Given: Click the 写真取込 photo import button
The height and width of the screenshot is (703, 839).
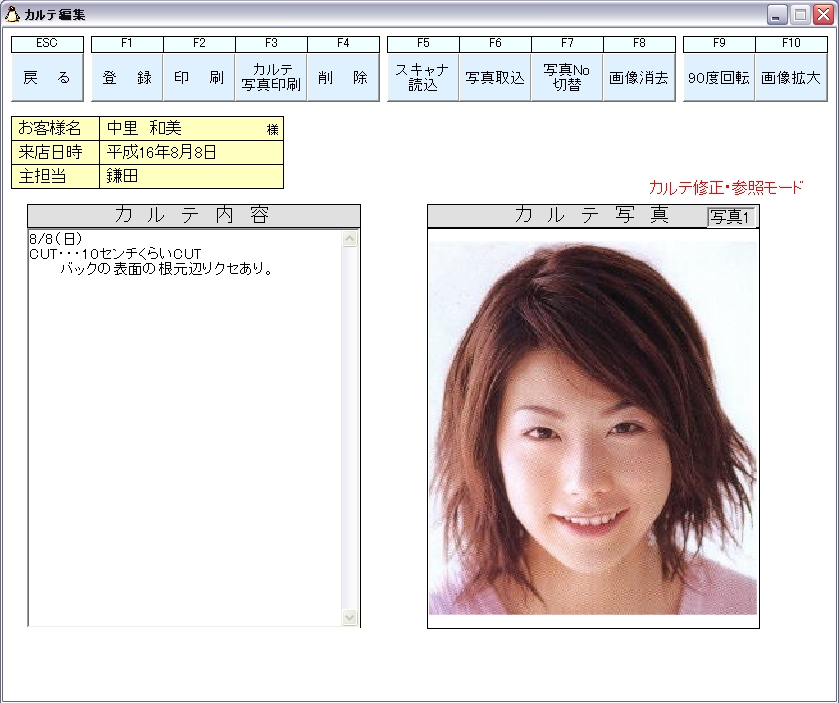Looking at the screenshot, I should (x=495, y=78).
